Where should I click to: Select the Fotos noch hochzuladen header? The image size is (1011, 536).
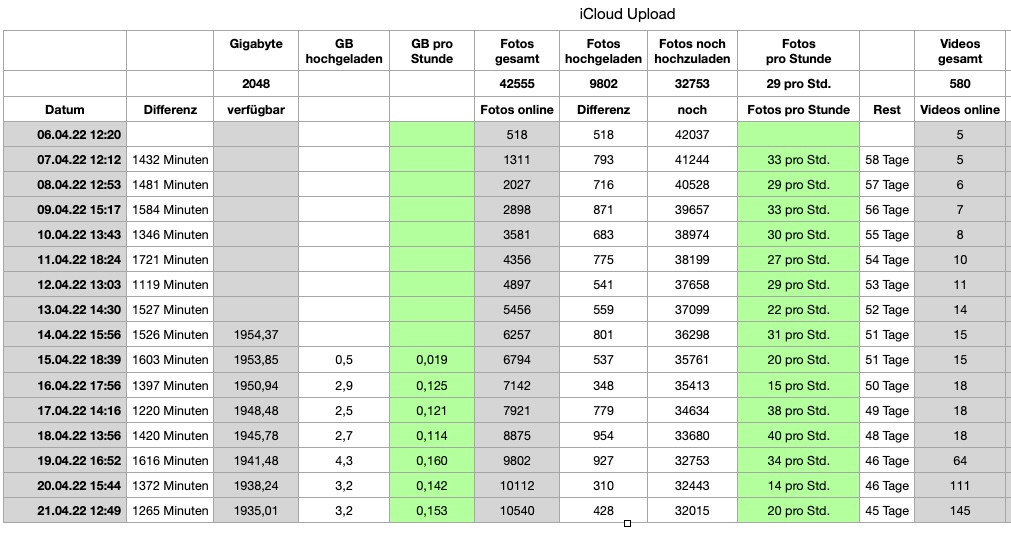point(691,51)
